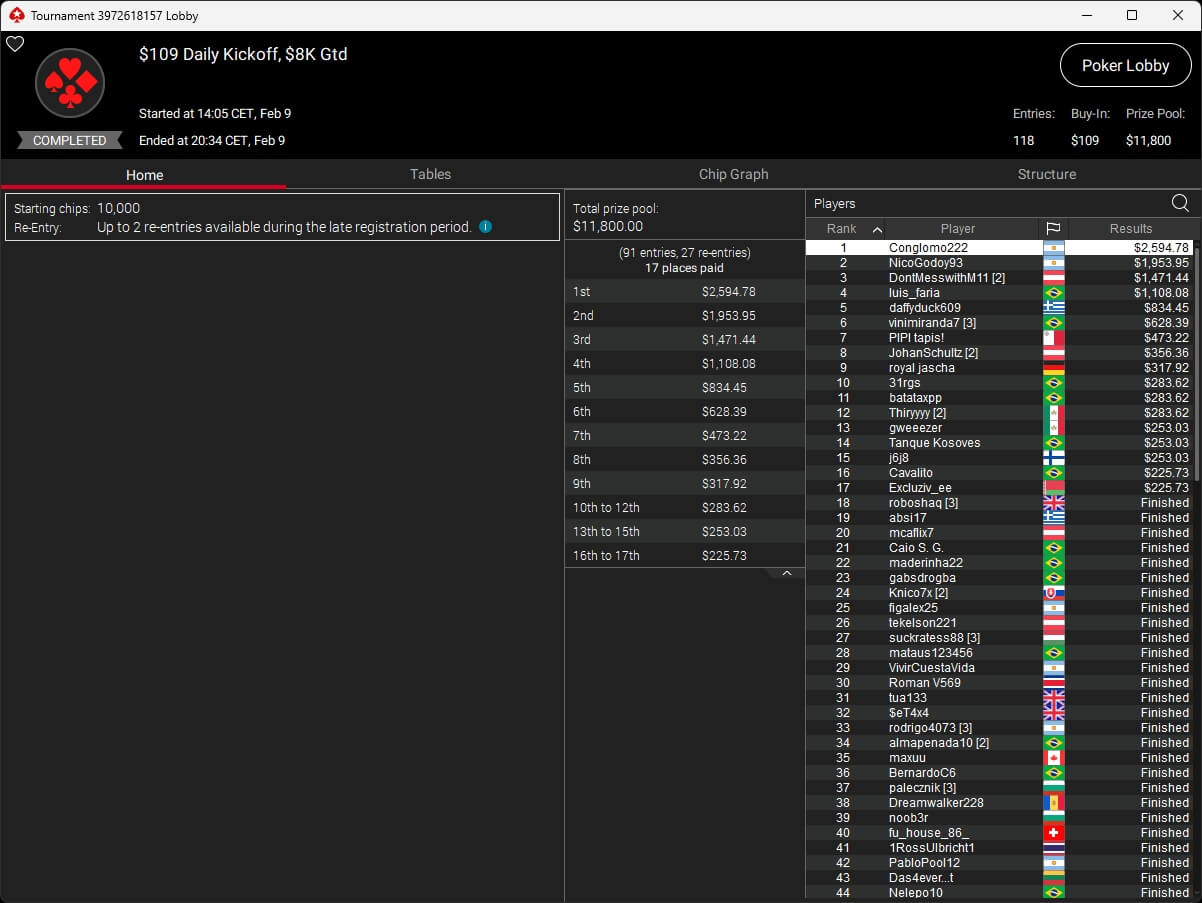Click the favorite heart icon
1202x903 pixels.
click(x=15, y=44)
